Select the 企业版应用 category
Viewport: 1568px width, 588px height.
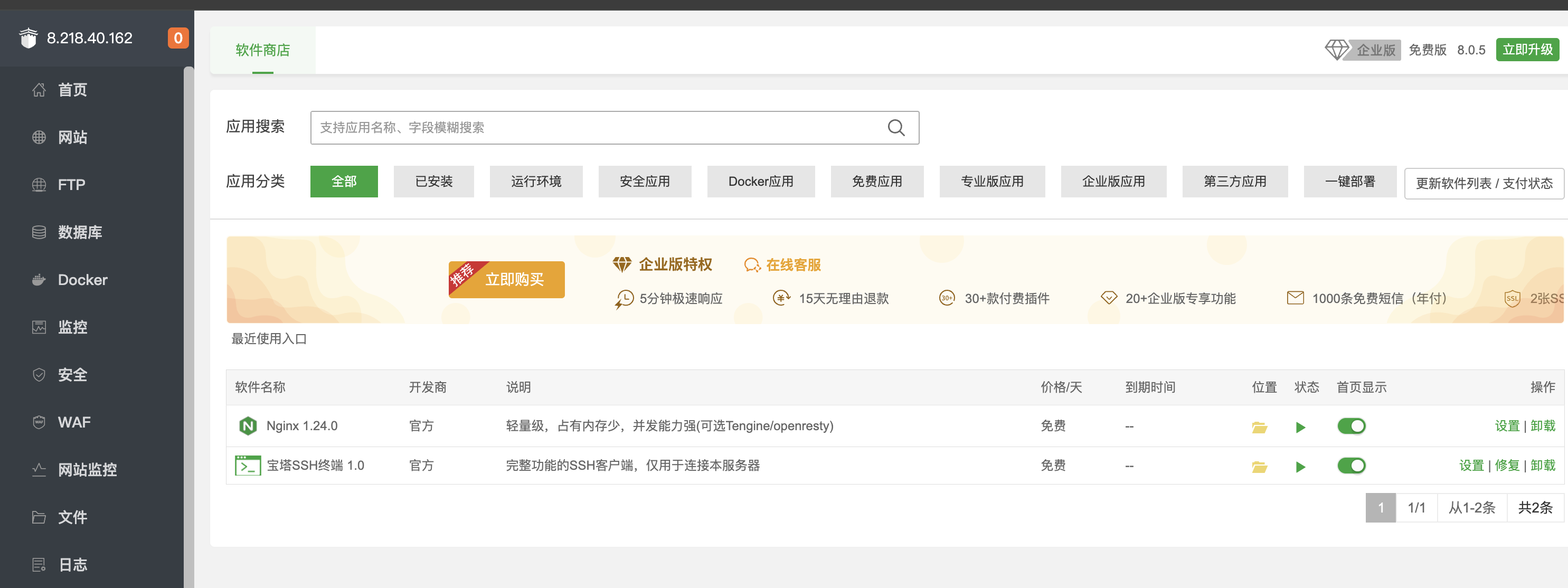[x=1114, y=182]
